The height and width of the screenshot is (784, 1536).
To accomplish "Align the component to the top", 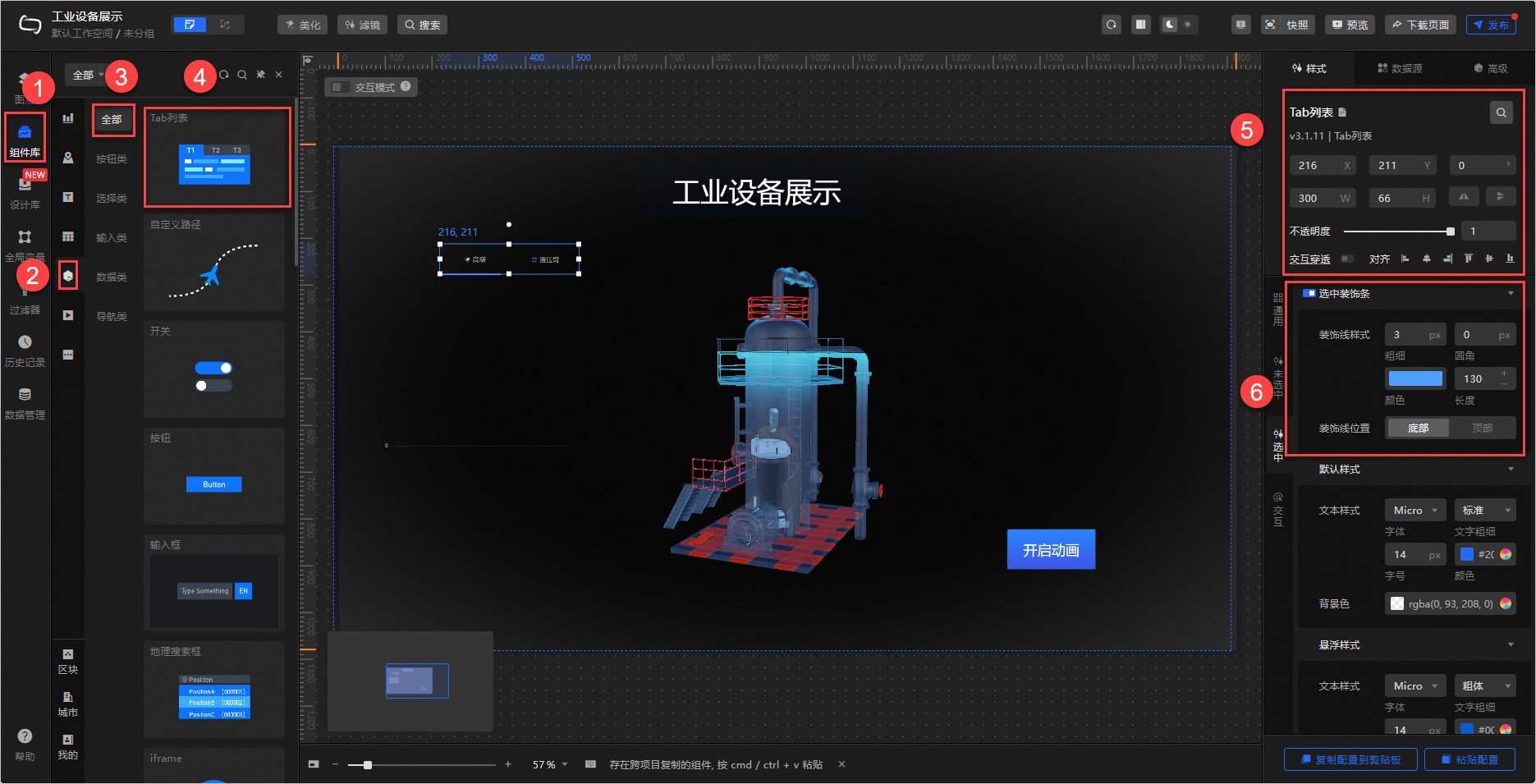I will tap(1468, 259).
